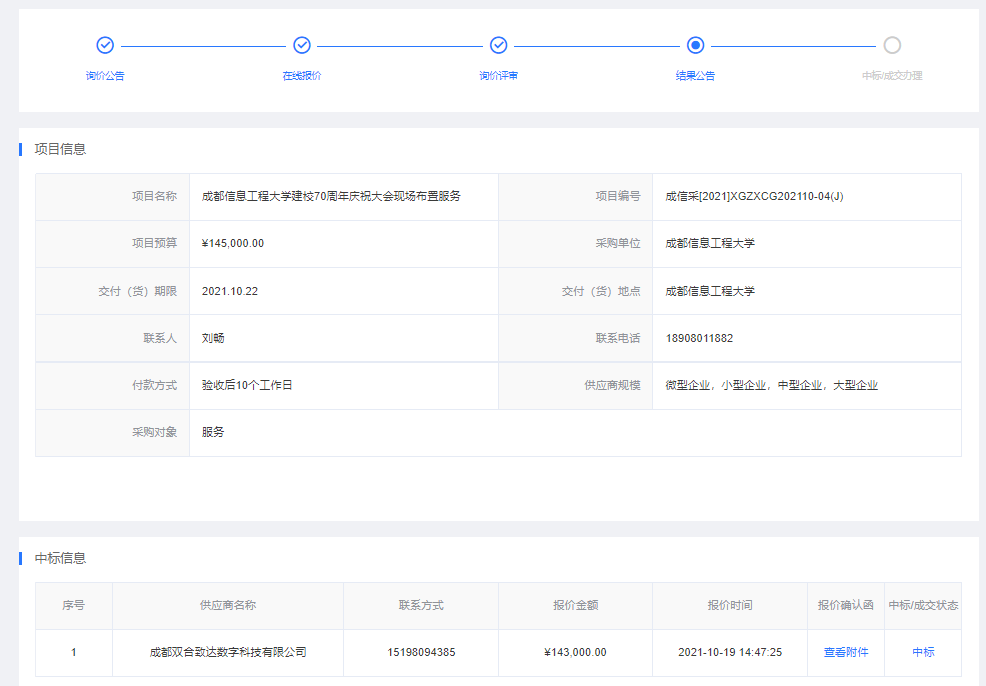This screenshot has width=986, height=686.
Task: Click the 报价金额 column header
Action: click(x=575, y=606)
